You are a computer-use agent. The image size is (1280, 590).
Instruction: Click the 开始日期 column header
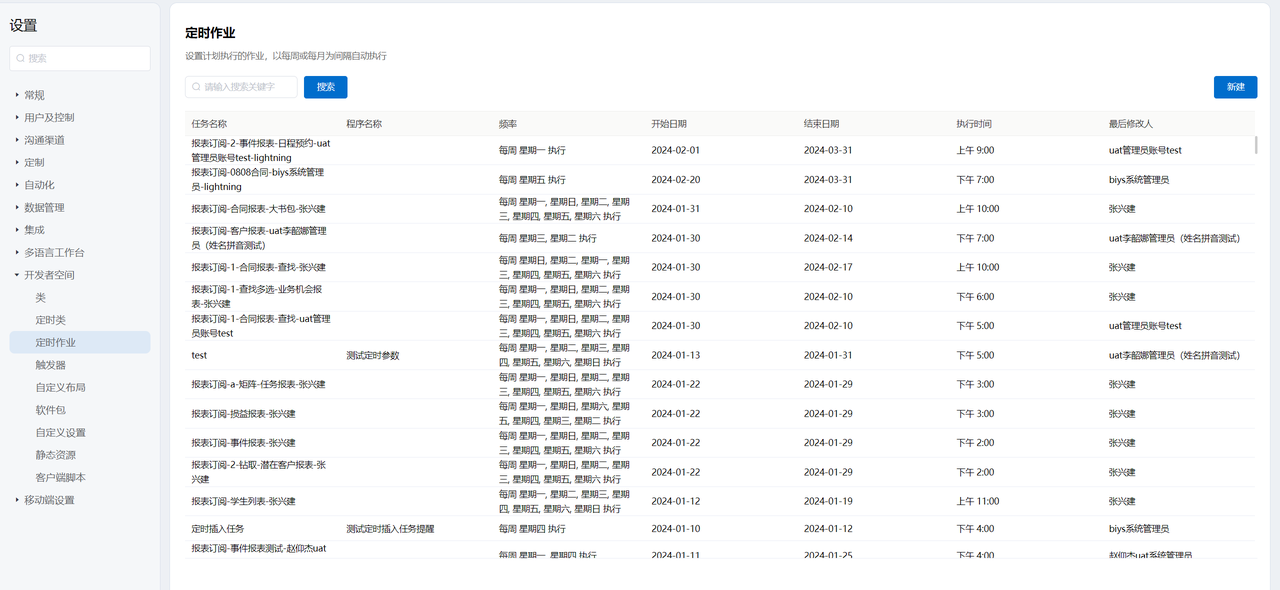(x=669, y=124)
